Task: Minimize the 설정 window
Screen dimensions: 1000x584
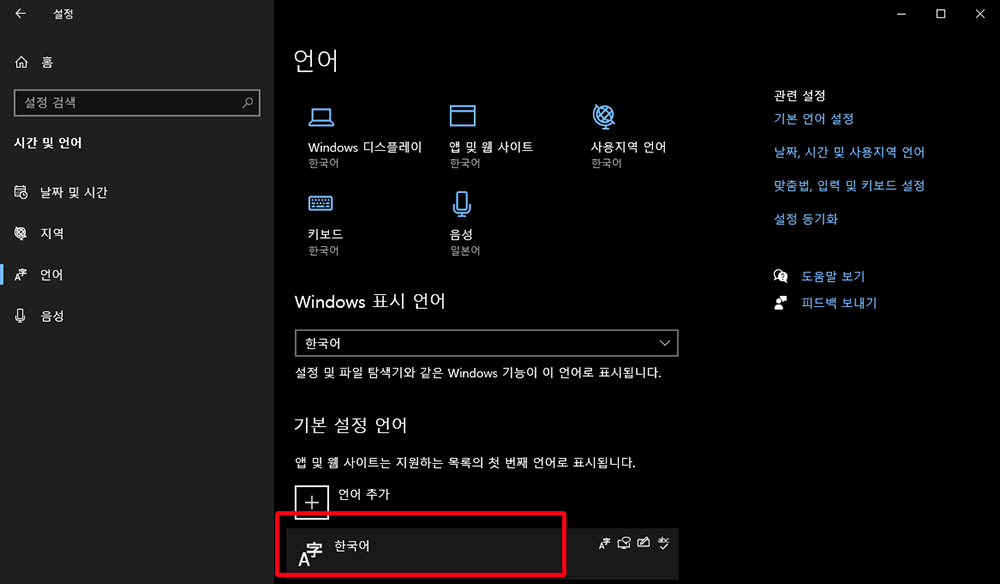Action: [x=901, y=13]
